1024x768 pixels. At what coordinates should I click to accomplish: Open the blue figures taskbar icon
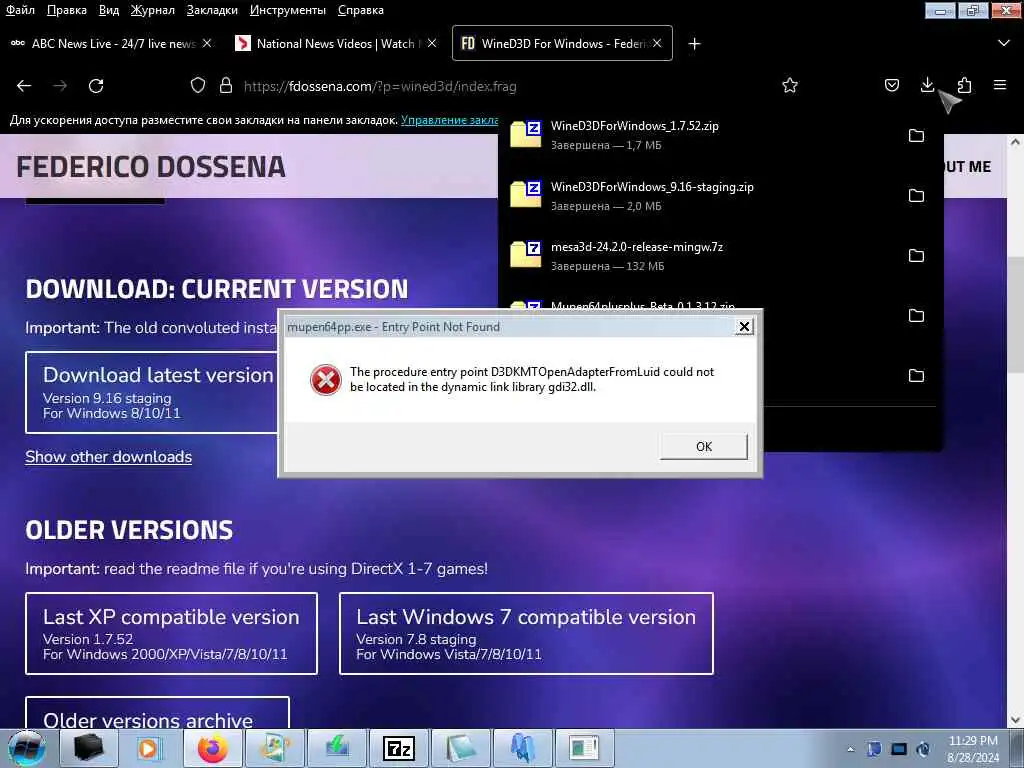[x=522, y=748]
